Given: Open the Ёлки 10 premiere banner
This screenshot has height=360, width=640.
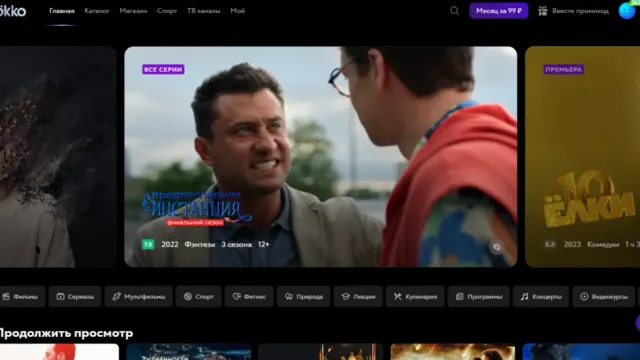Looking at the screenshot, I should [582, 157].
